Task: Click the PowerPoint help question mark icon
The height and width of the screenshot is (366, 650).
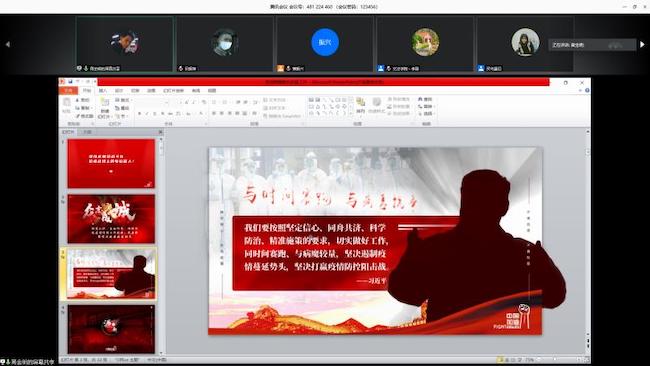Action: [587, 90]
